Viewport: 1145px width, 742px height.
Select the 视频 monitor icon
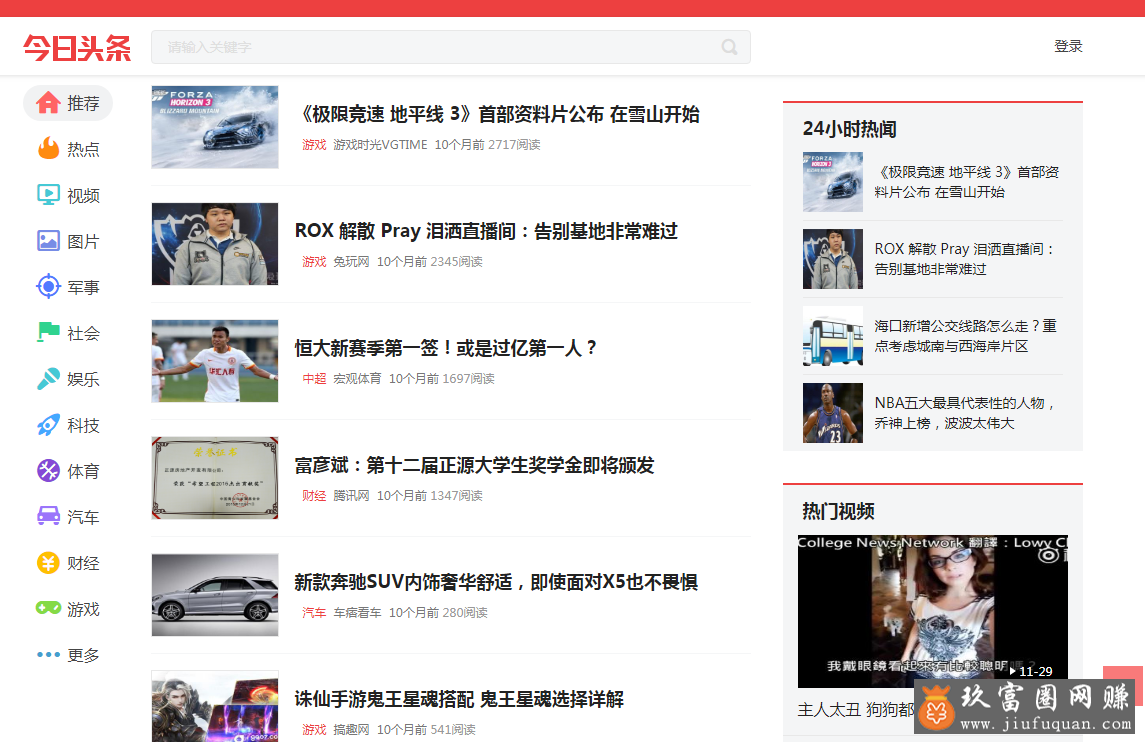click(x=48, y=194)
